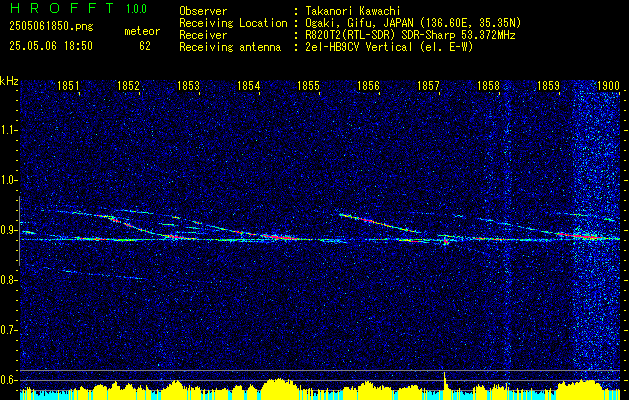Click the version number 1.0.0
629x400 pixels.
coord(136,8)
